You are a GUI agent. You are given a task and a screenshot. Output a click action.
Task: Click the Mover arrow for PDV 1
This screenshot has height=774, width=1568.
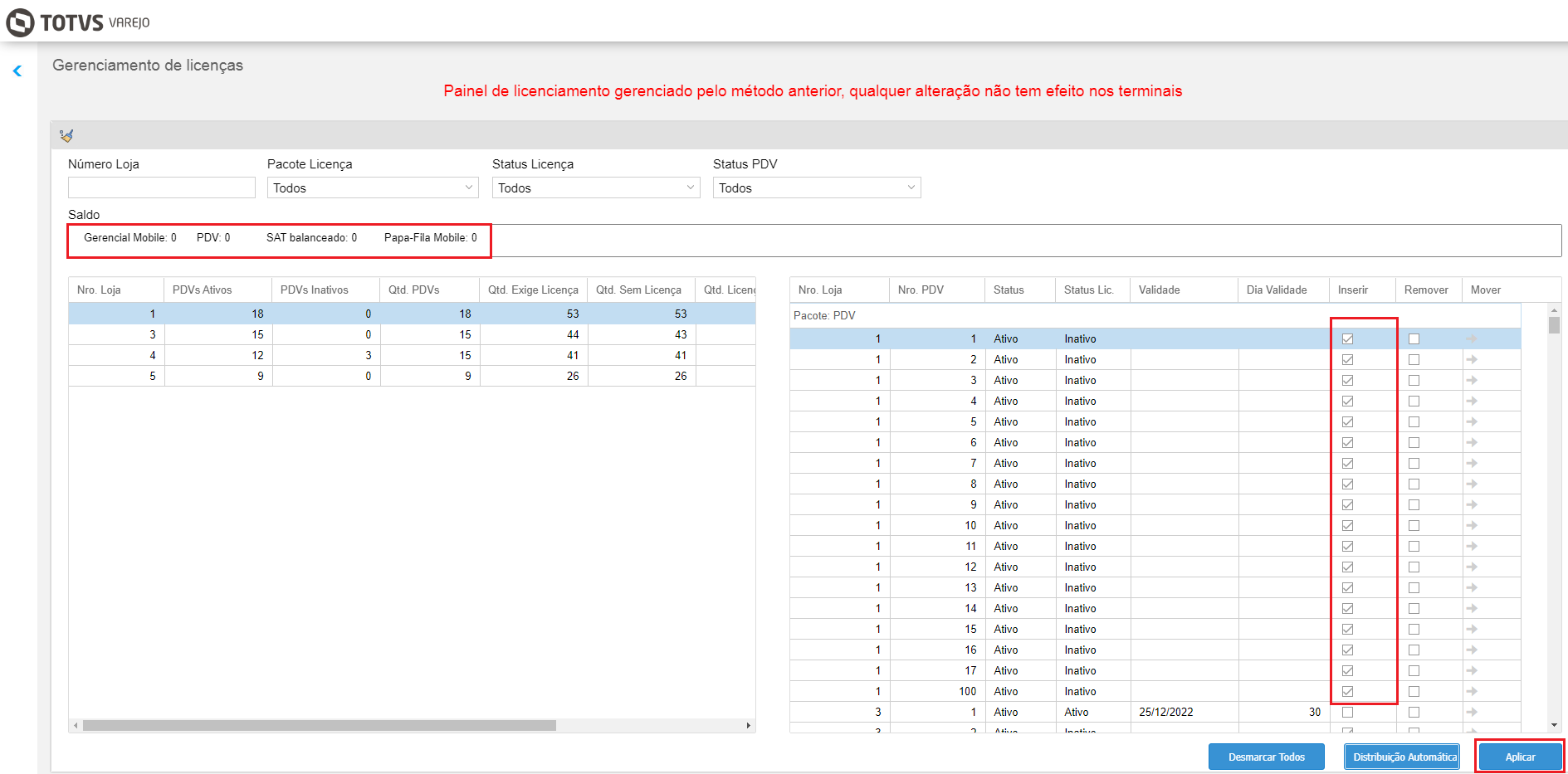click(x=1472, y=338)
